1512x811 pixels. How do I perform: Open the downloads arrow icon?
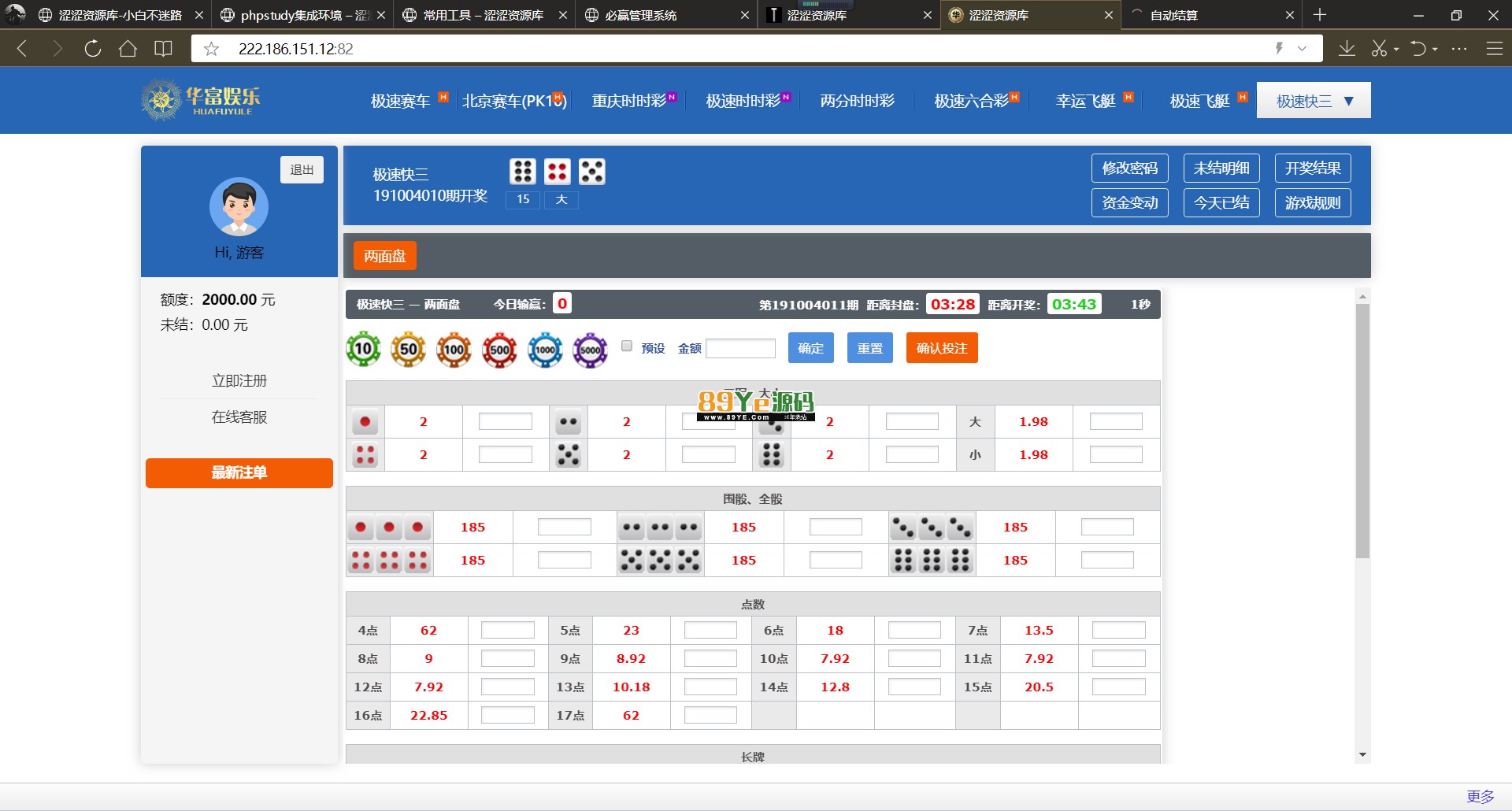coord(1347,49)
